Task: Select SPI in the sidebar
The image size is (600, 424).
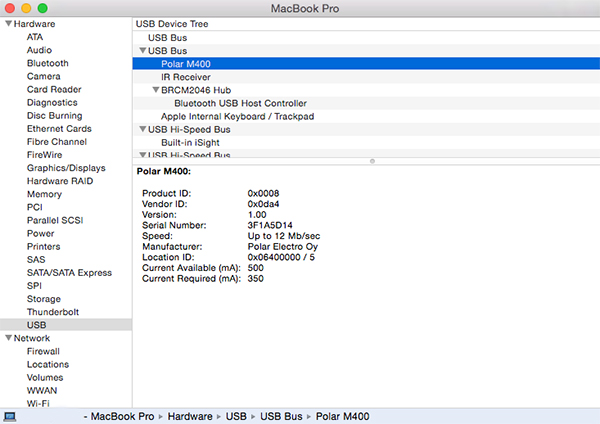Action: click(x=34, y=285)
